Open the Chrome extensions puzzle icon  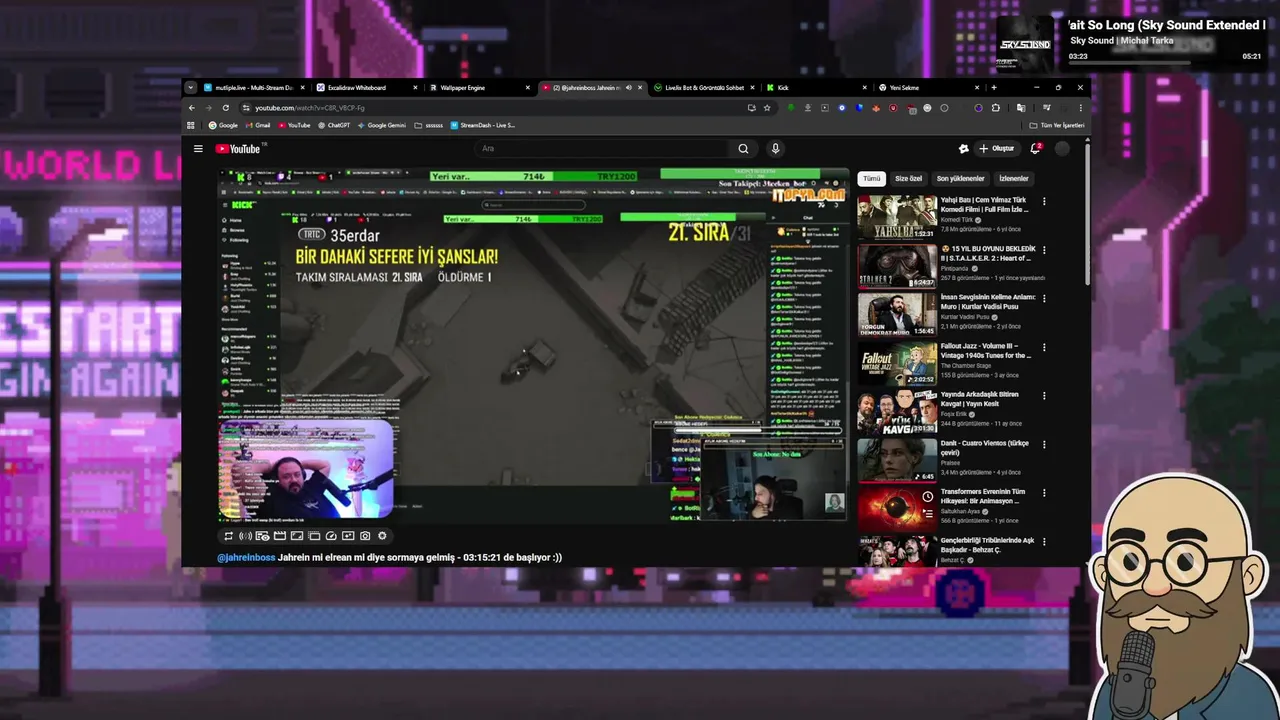(x=995, y=108)
